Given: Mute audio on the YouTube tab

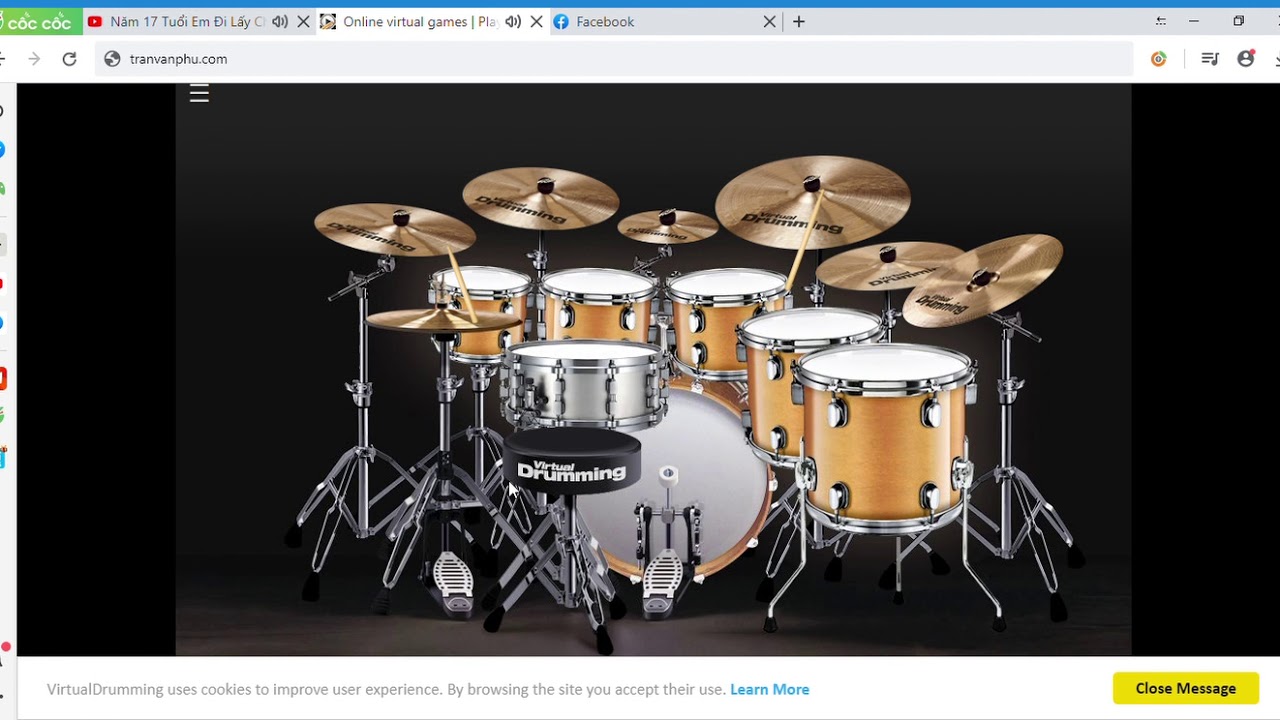Looking at the screenshot, I should [x=280, y=21].
